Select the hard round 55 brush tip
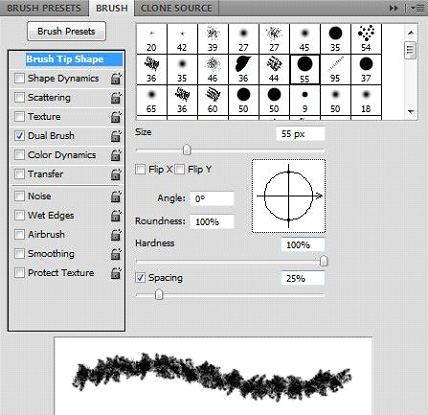The height and width of the screenshot is (415, 428). point(305,69)
